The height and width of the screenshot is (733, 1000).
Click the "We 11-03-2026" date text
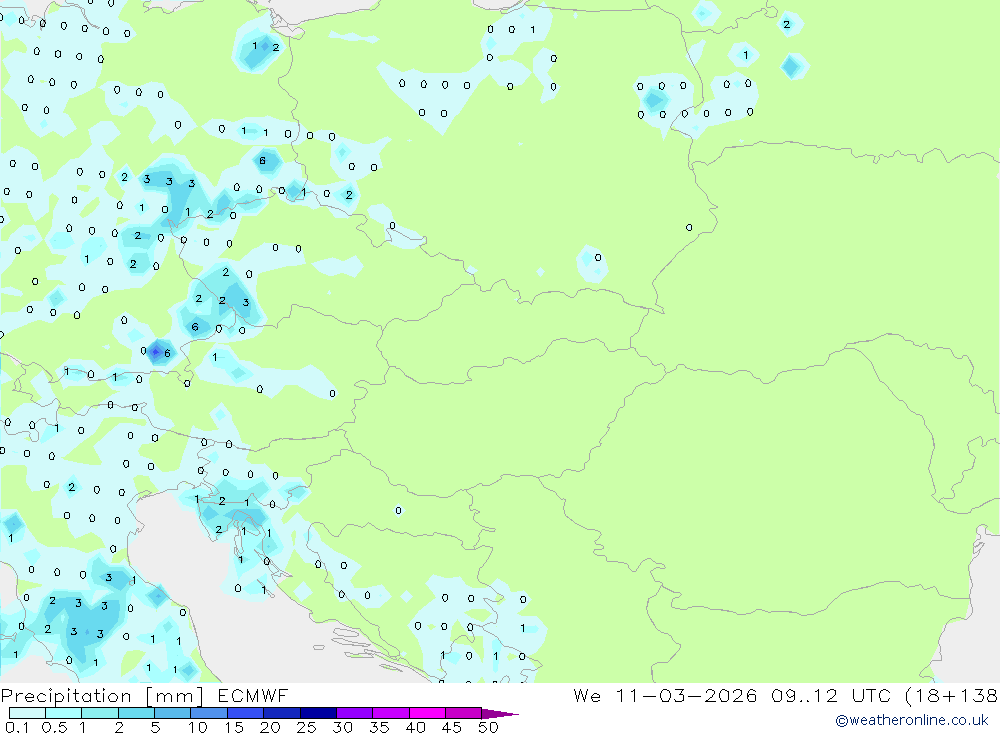point(665,695)
